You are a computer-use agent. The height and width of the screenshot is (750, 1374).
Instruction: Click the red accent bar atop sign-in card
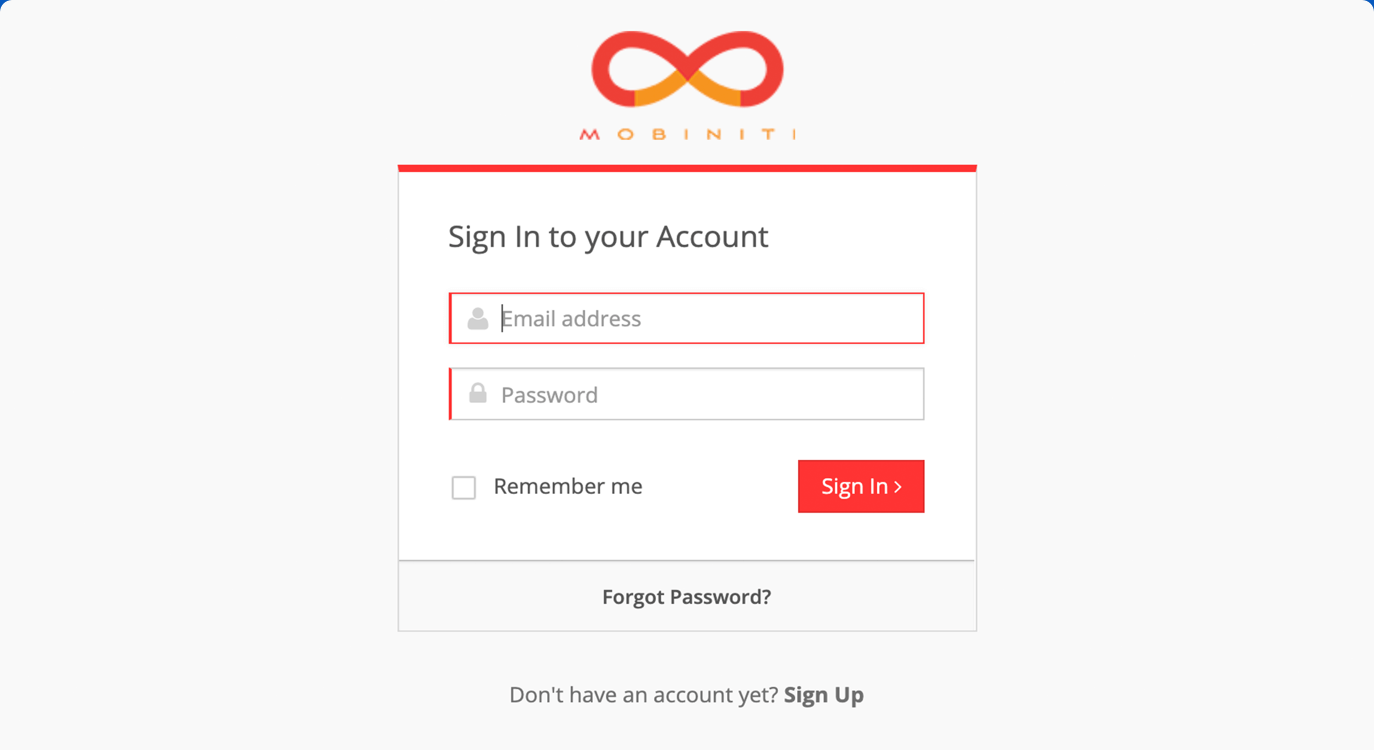[x=687, y=168]
